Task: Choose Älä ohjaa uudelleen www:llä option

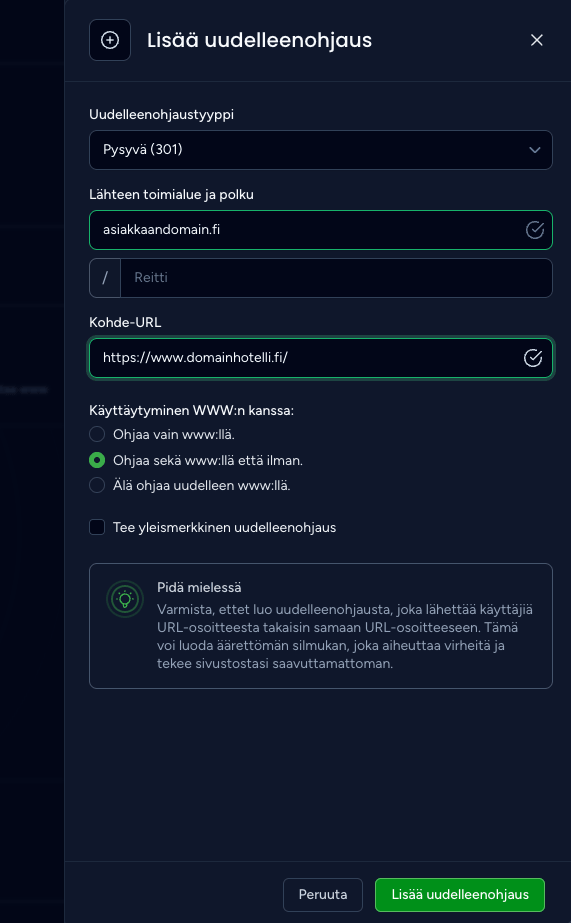Action: [x=97, y=486]
